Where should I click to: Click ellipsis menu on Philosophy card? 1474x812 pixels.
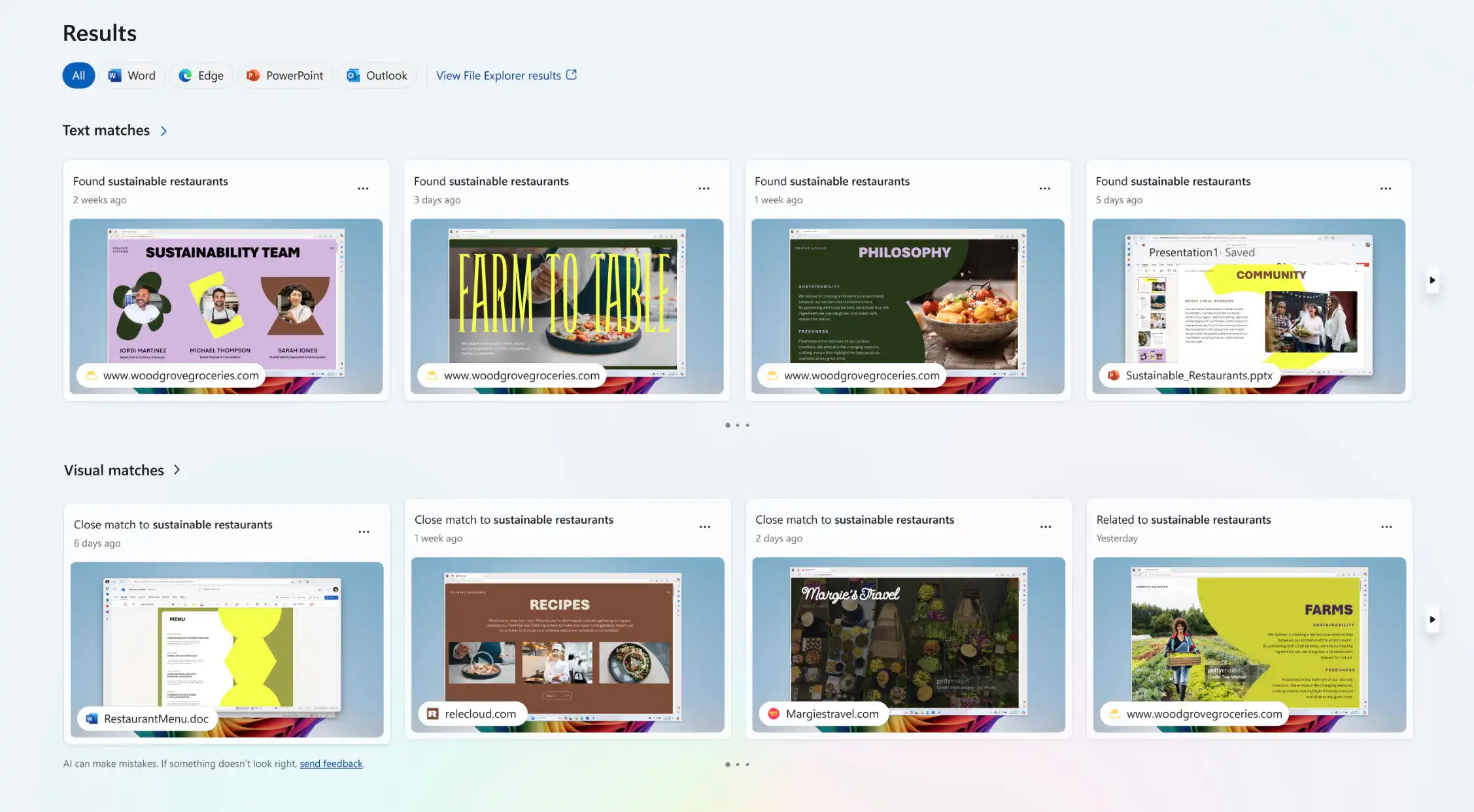(1044, 188)
